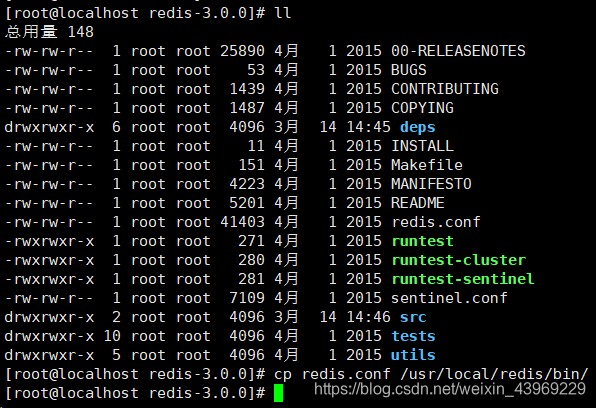Click the sentinel.conf file name
The height and width of the screenshot is (408, 596).
point(449,298)
